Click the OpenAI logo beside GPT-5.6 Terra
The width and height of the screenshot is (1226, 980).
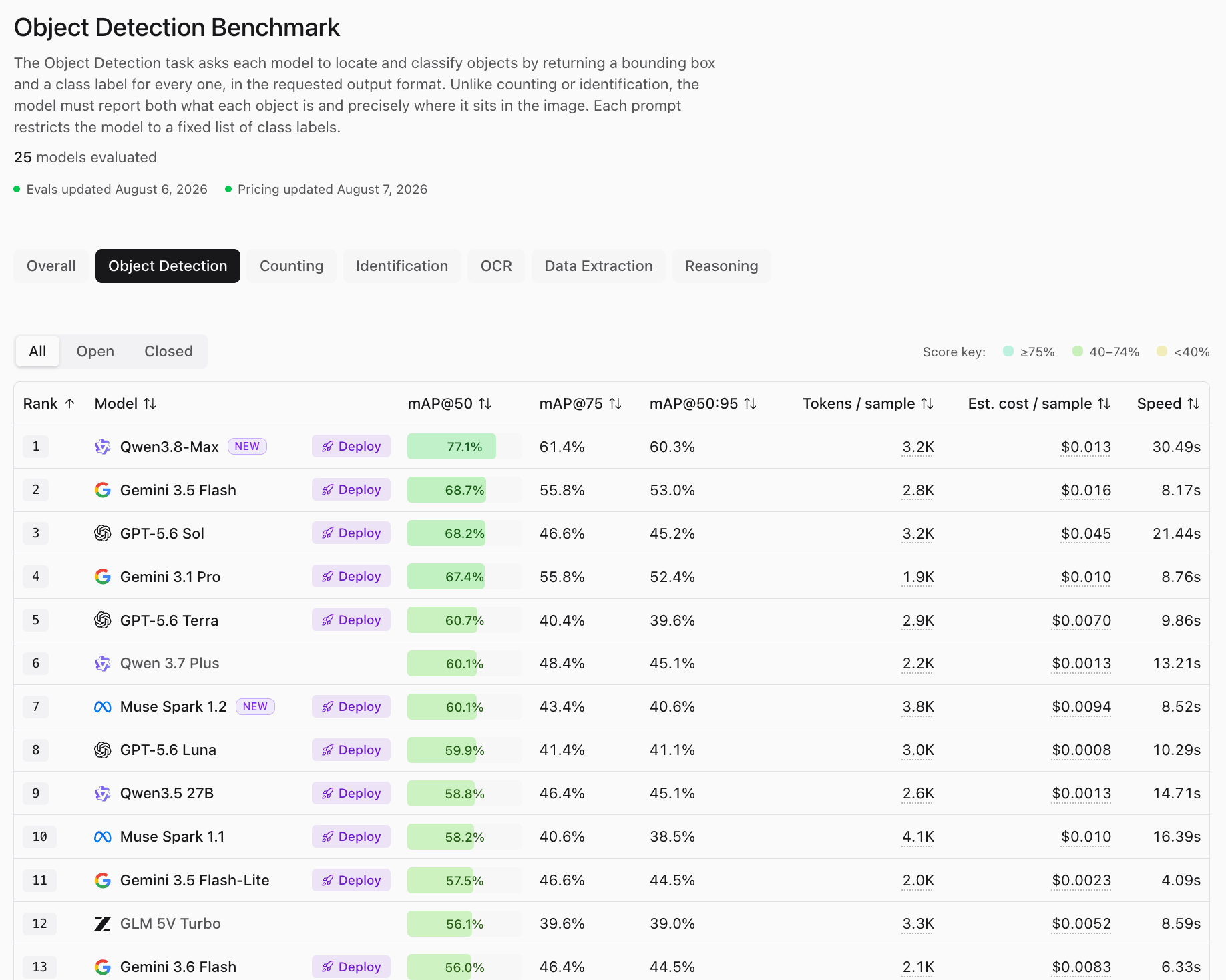pyautogui.click(x=102, y=620)
